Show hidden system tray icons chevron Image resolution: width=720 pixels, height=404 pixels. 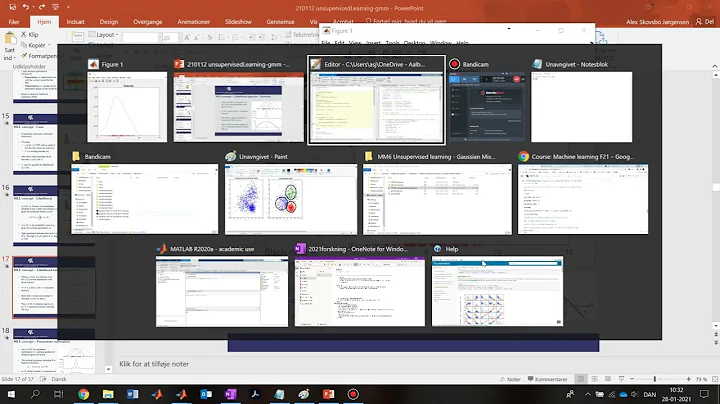click(x=587, y=394)
